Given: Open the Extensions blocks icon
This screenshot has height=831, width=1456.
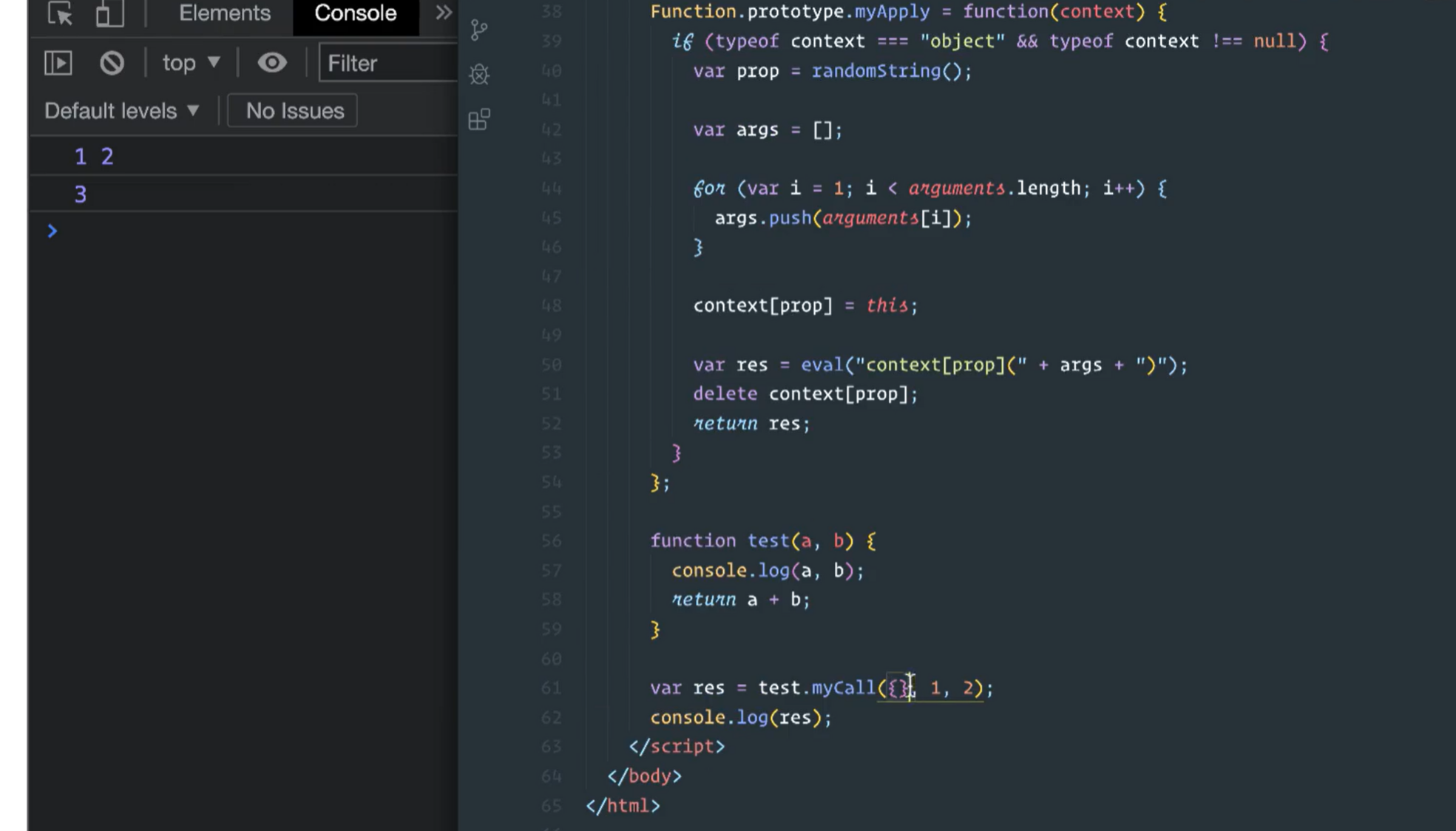Looking at the screenshot, I should [479, 119].
